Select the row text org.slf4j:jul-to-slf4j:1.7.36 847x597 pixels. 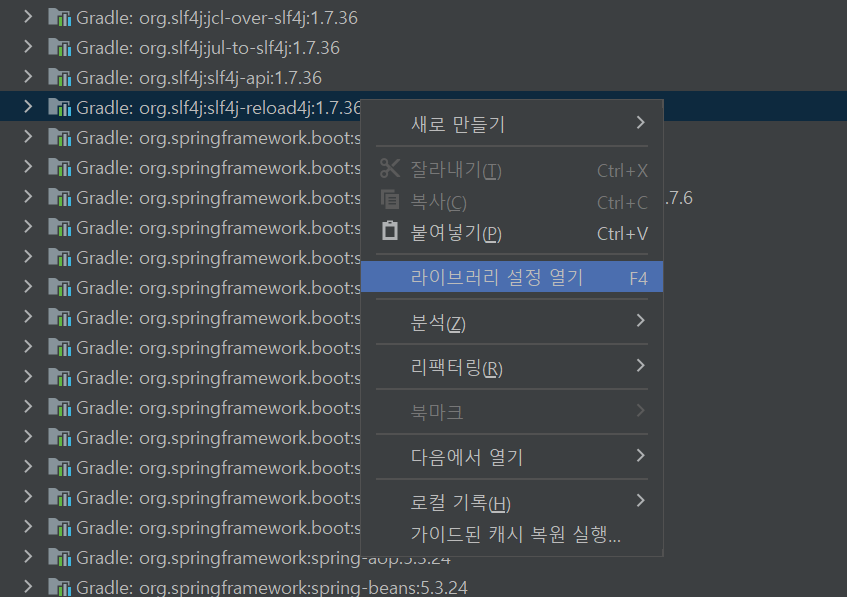click(239, 48)
